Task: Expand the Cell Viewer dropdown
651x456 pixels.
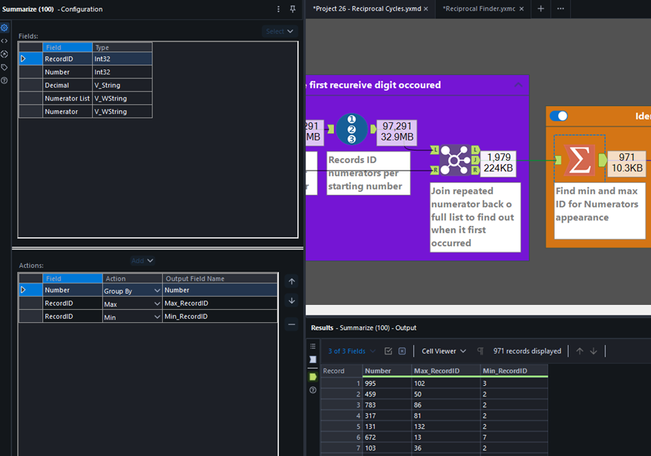Action: tap(445, 351)
